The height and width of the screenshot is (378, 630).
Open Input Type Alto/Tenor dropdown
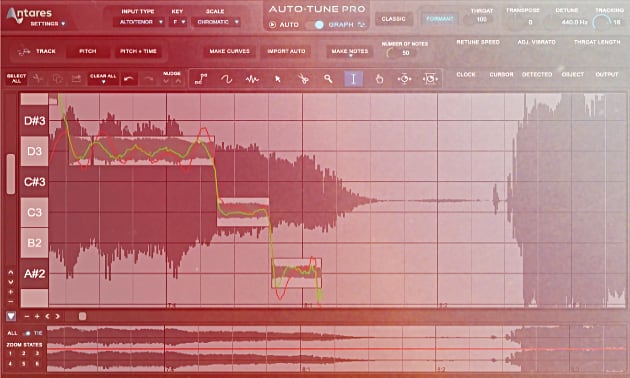pyautogui.click(x=139, y=22)
